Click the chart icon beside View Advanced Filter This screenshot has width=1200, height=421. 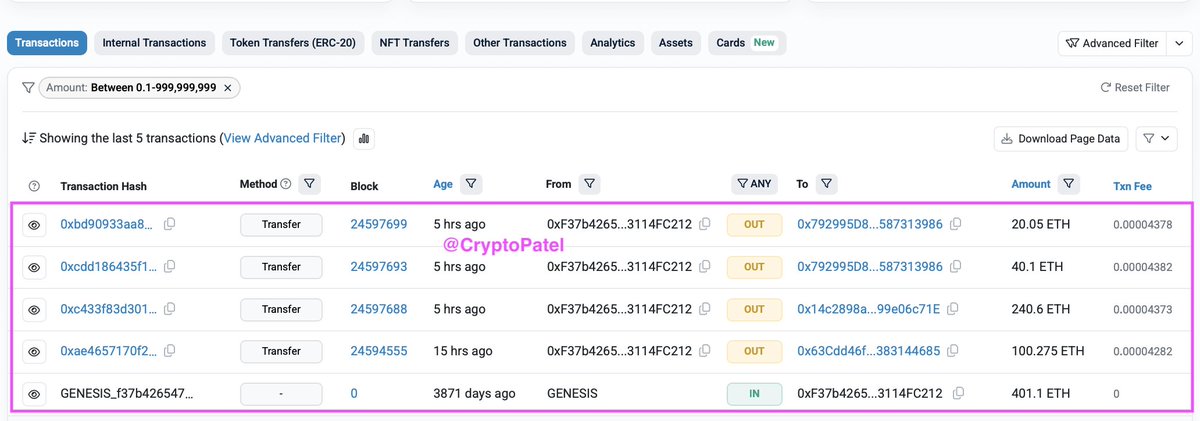tap(364, 139)
